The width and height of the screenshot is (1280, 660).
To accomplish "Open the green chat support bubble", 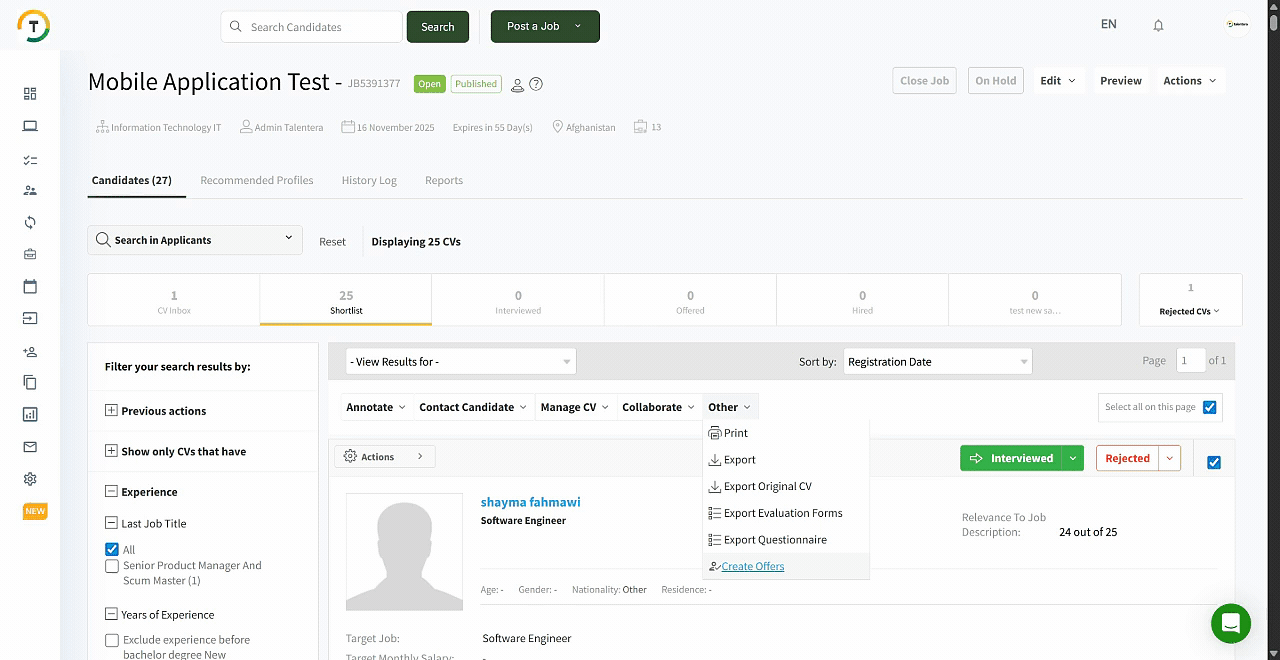I will [x=1230, y=624].
